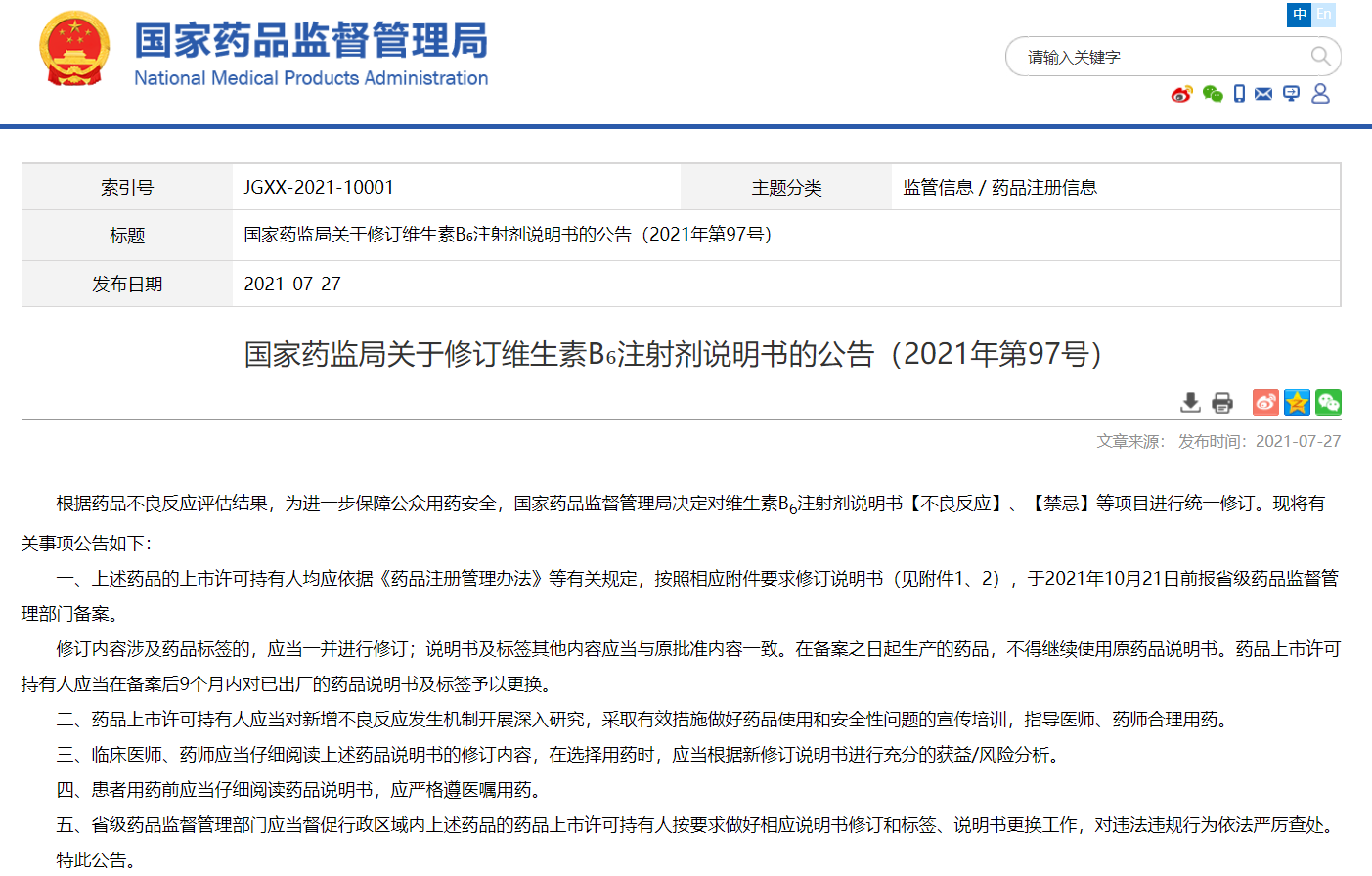Click the monitor message icon in header

point(1292,94)
